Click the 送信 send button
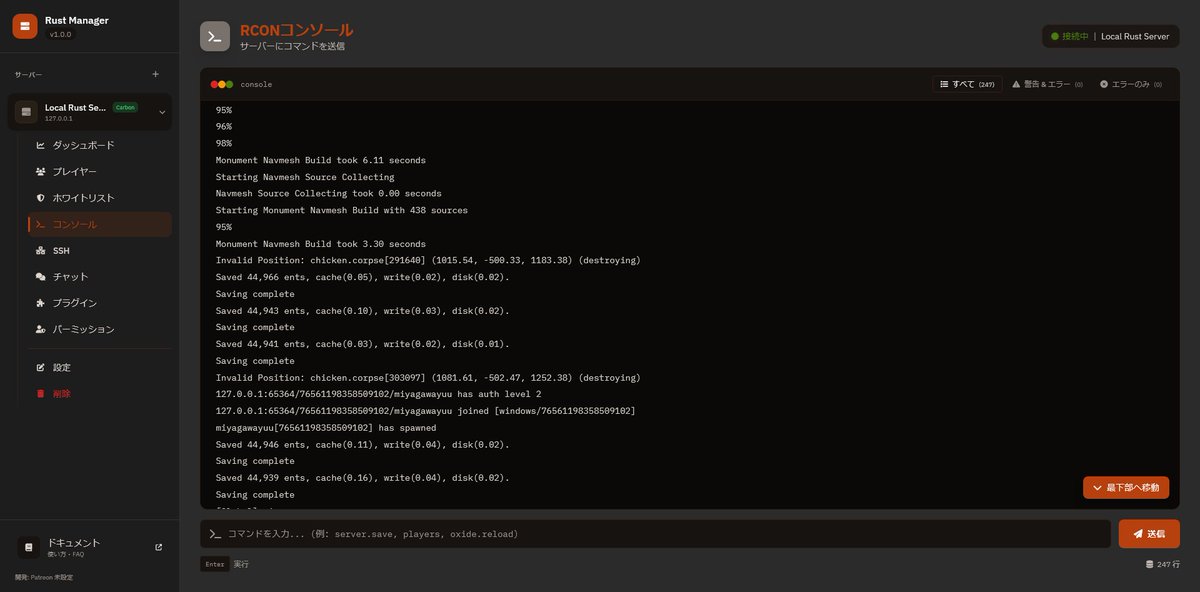This screenshot has height=592, width=1200. 1149,534
